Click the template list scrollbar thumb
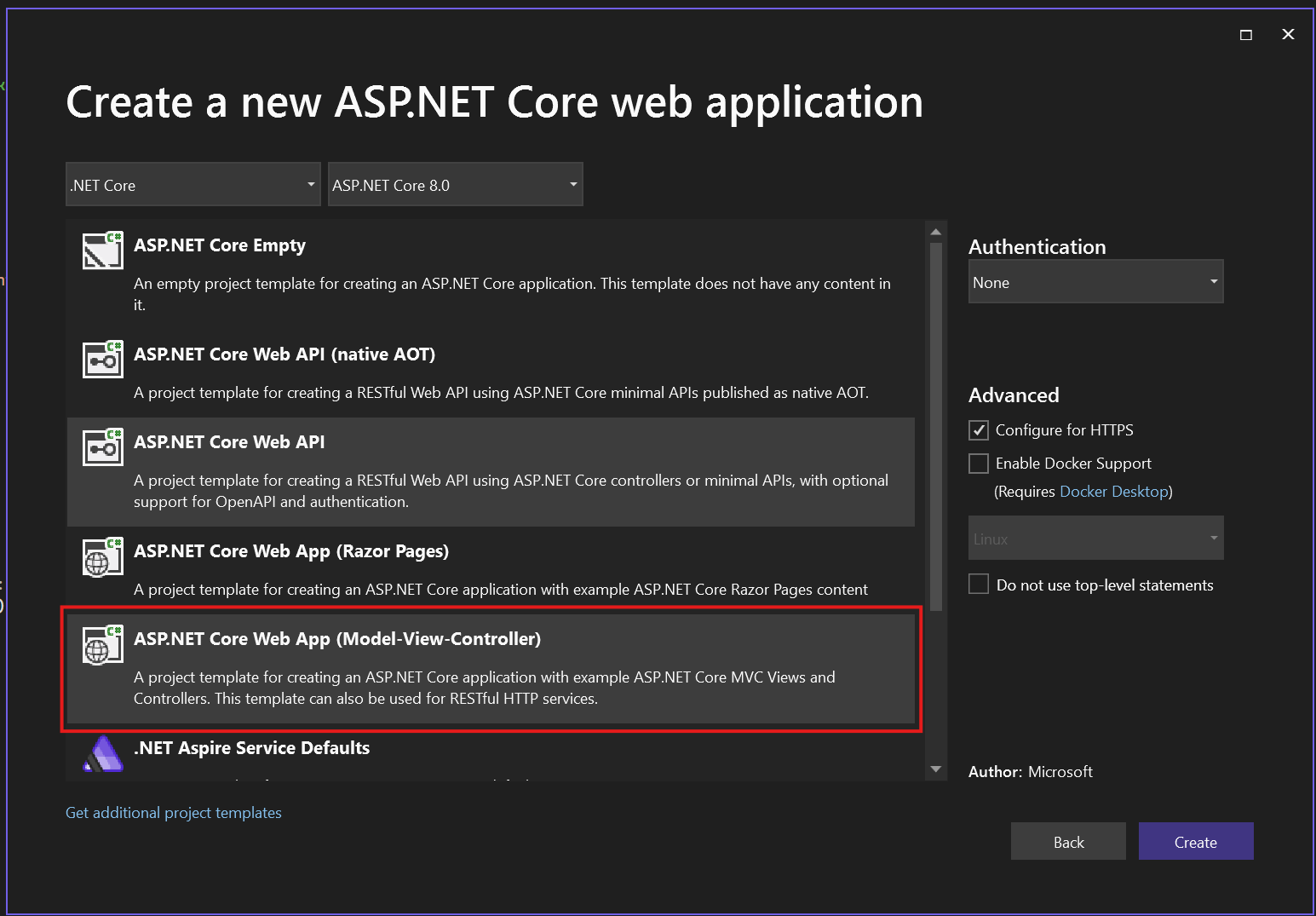 tap(936, 427)
